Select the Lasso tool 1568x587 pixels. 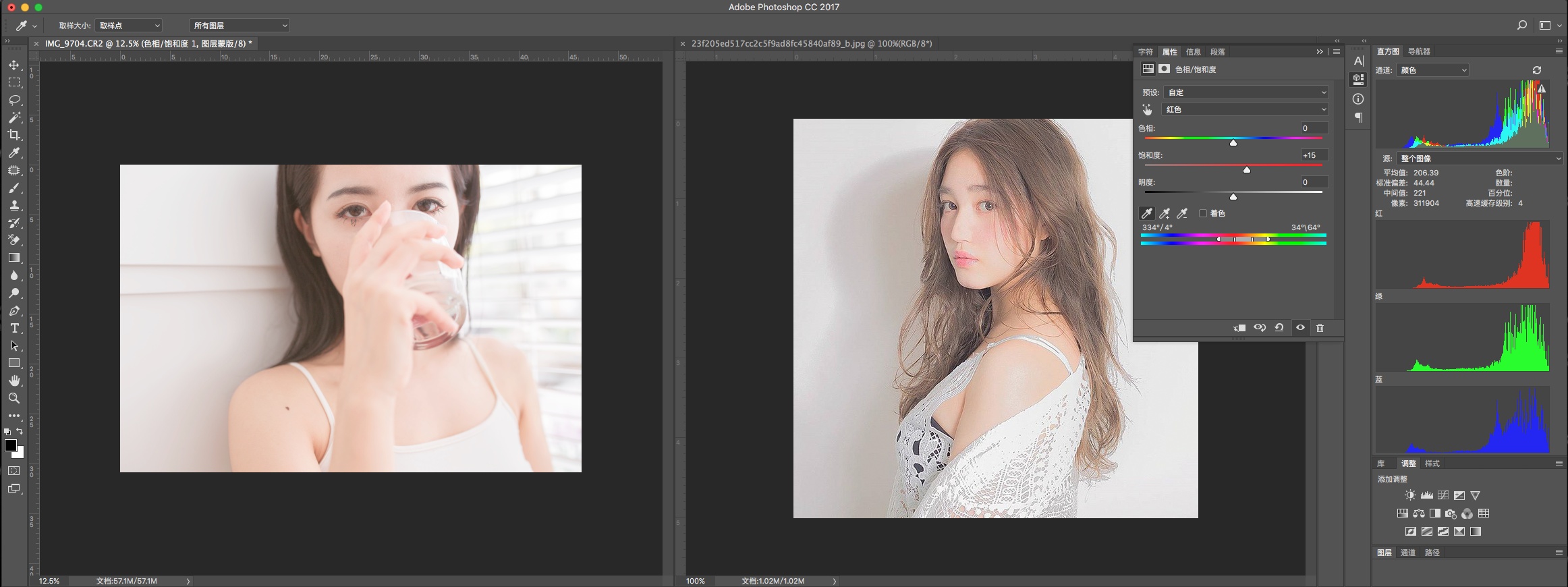coord(14,100)
